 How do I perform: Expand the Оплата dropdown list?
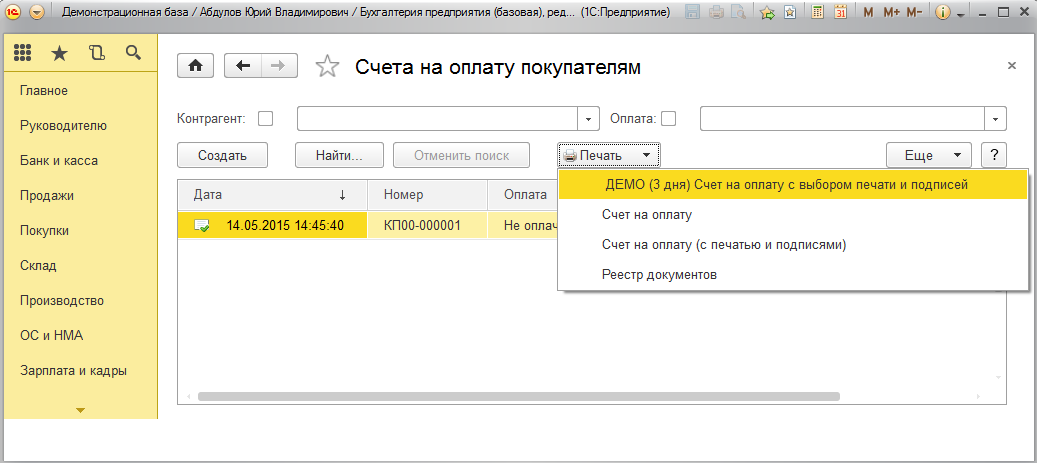(995, 118)
